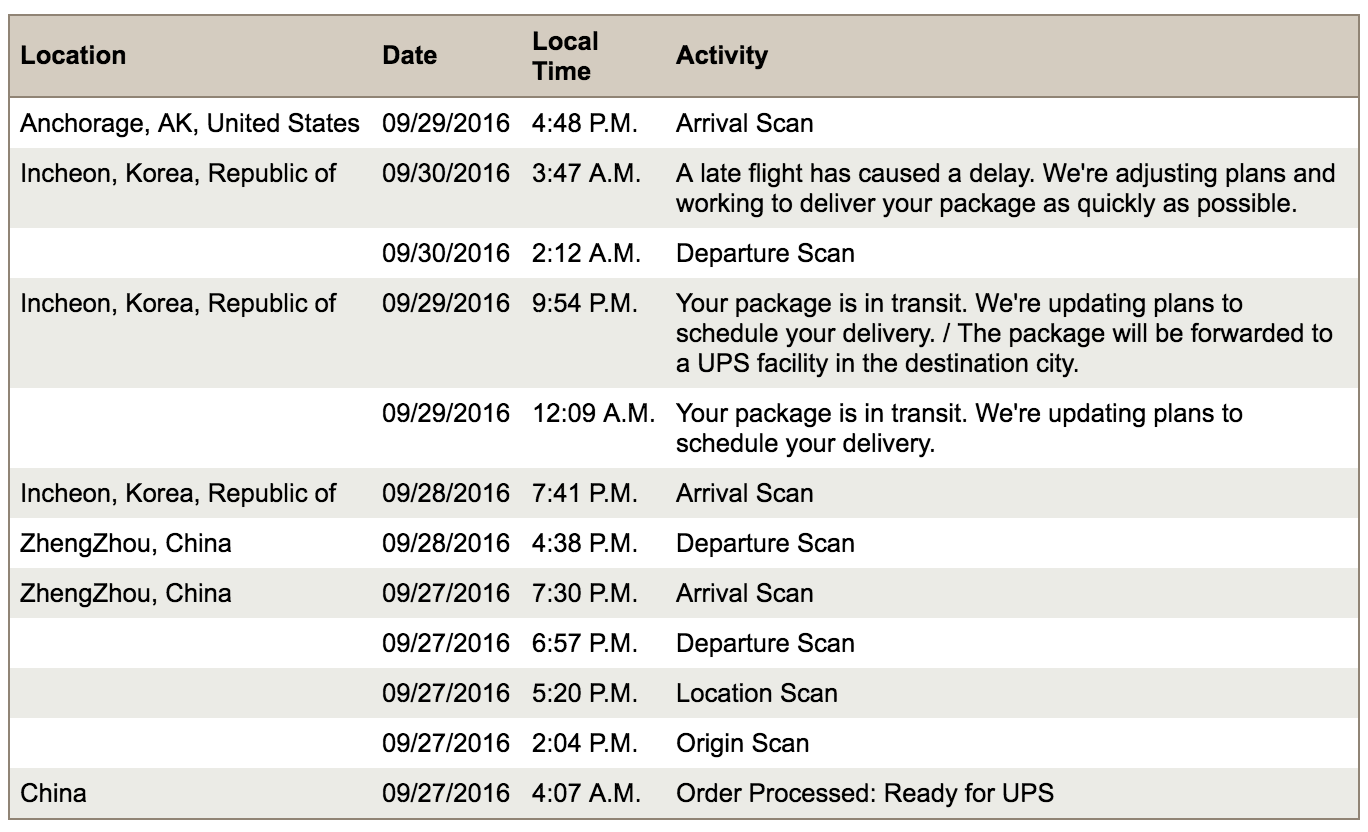Click the Anchorage Arrival Scan activity
Image resolution: width=1368 pixels, height=832 pixels.
tap(744, 123)
